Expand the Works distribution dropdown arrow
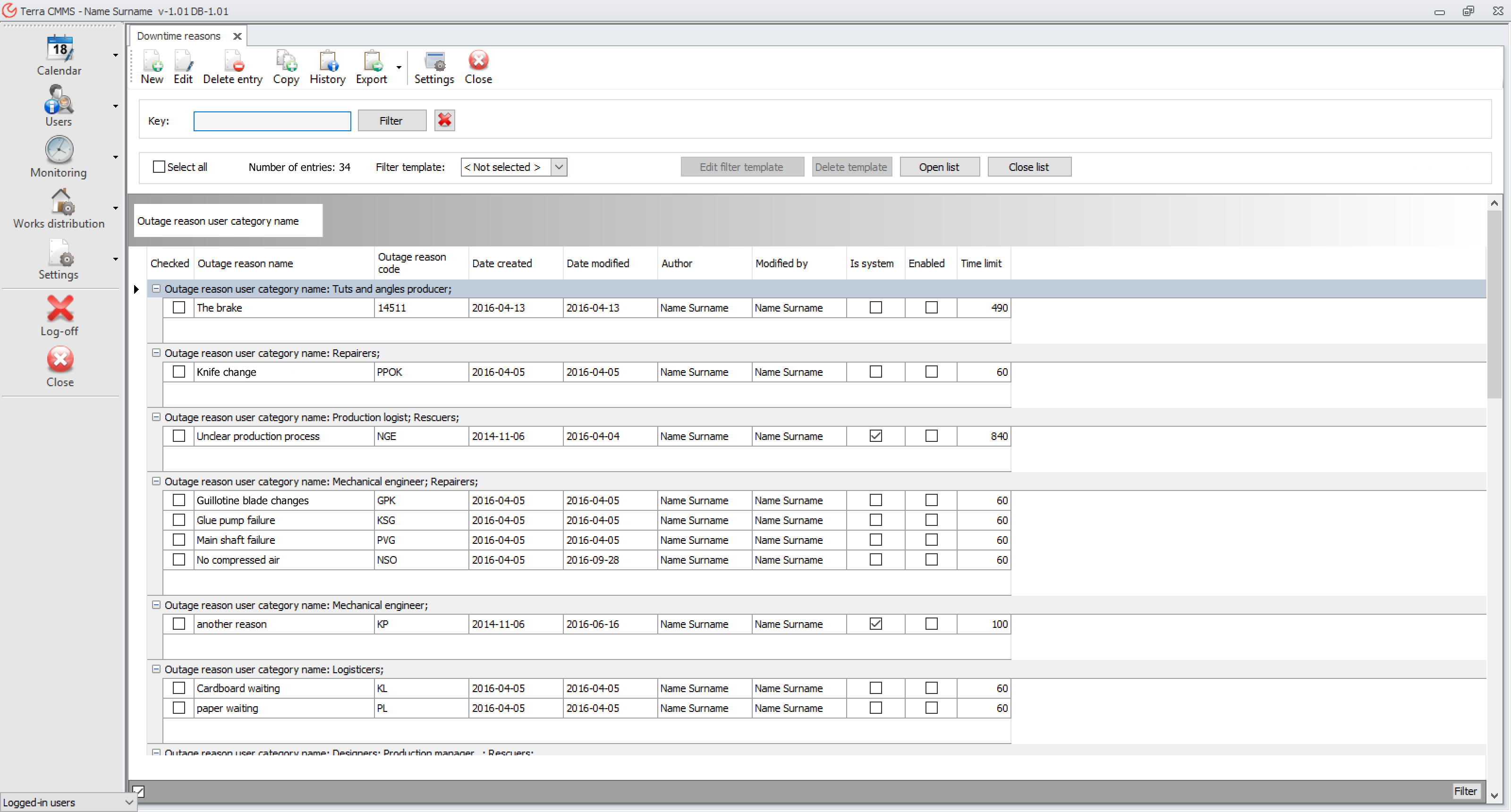Screen dimensions: 1511x812 116,208
